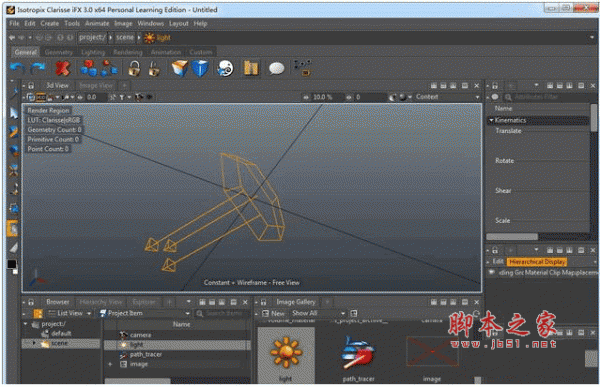Open the Help menu
This screenshot has width=600, height=387.
click(200, 24)
